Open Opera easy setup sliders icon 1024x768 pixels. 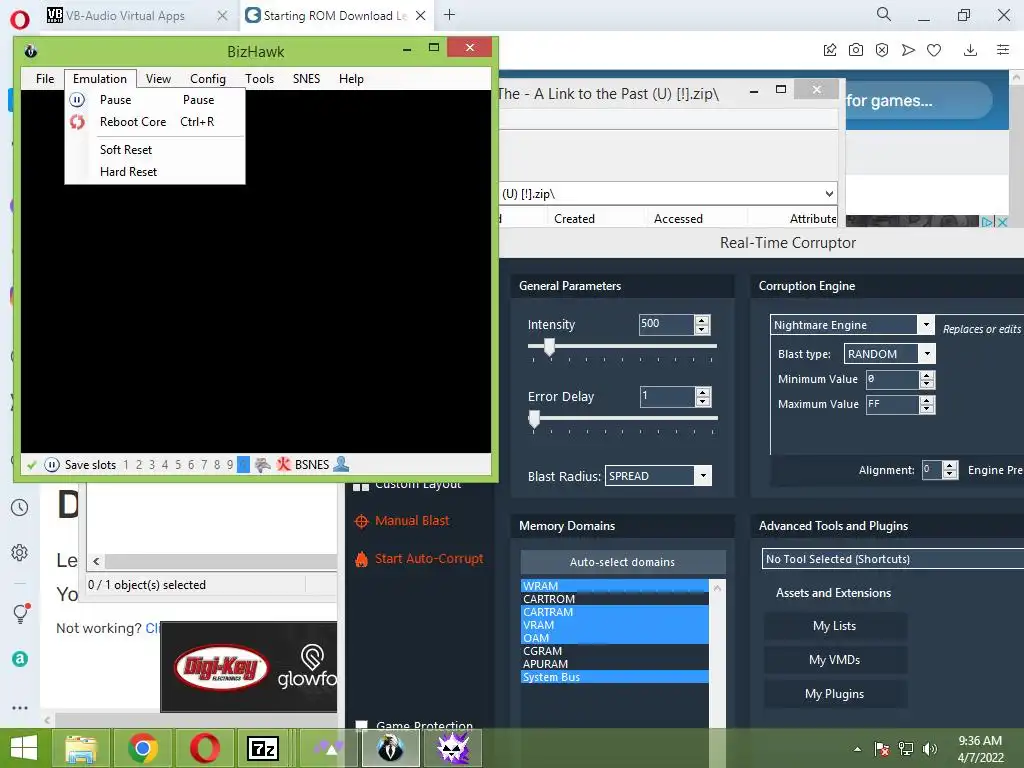(x=1003, y=50)
